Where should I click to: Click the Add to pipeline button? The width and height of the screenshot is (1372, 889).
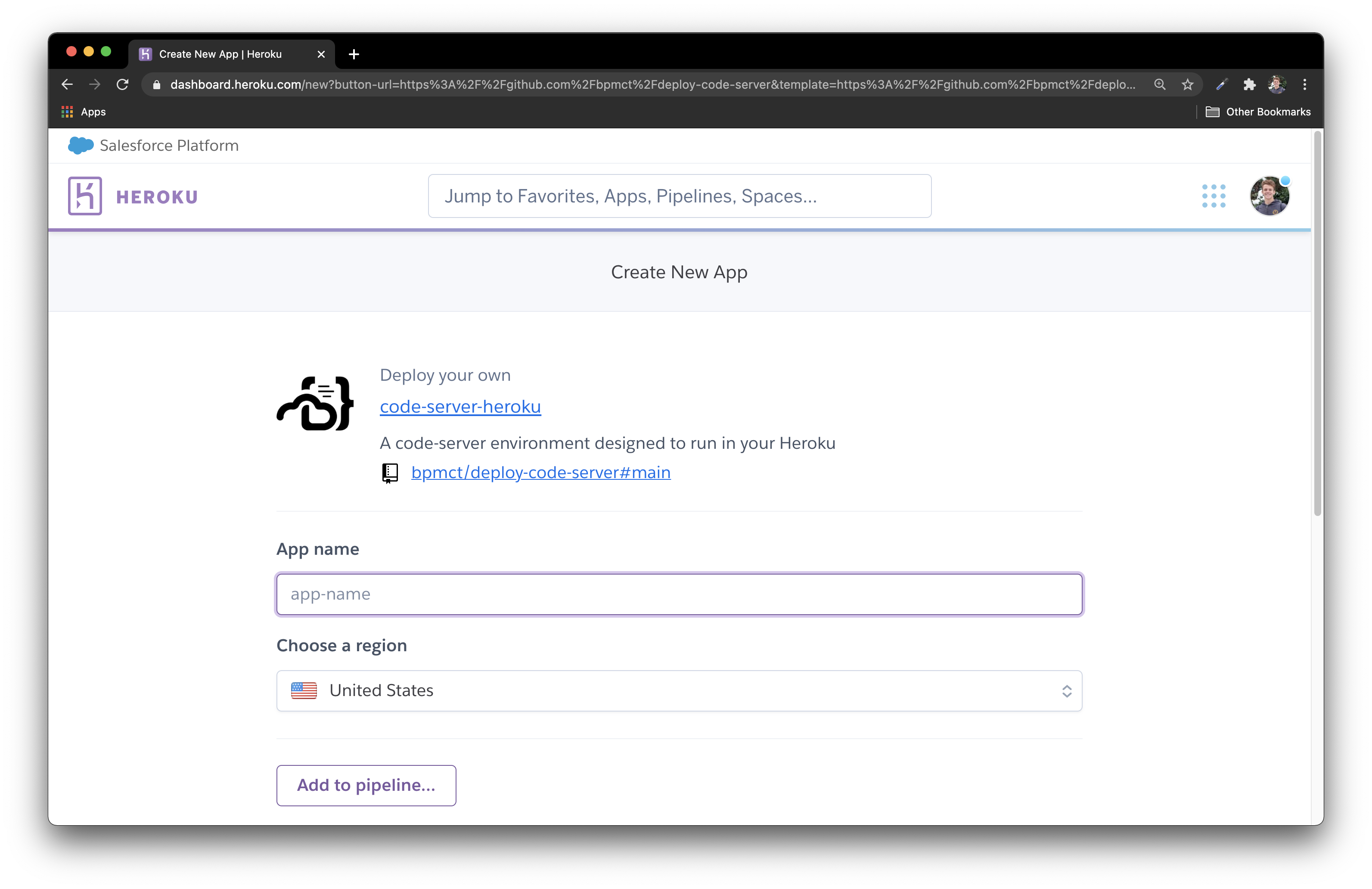[x=366, y=785]
